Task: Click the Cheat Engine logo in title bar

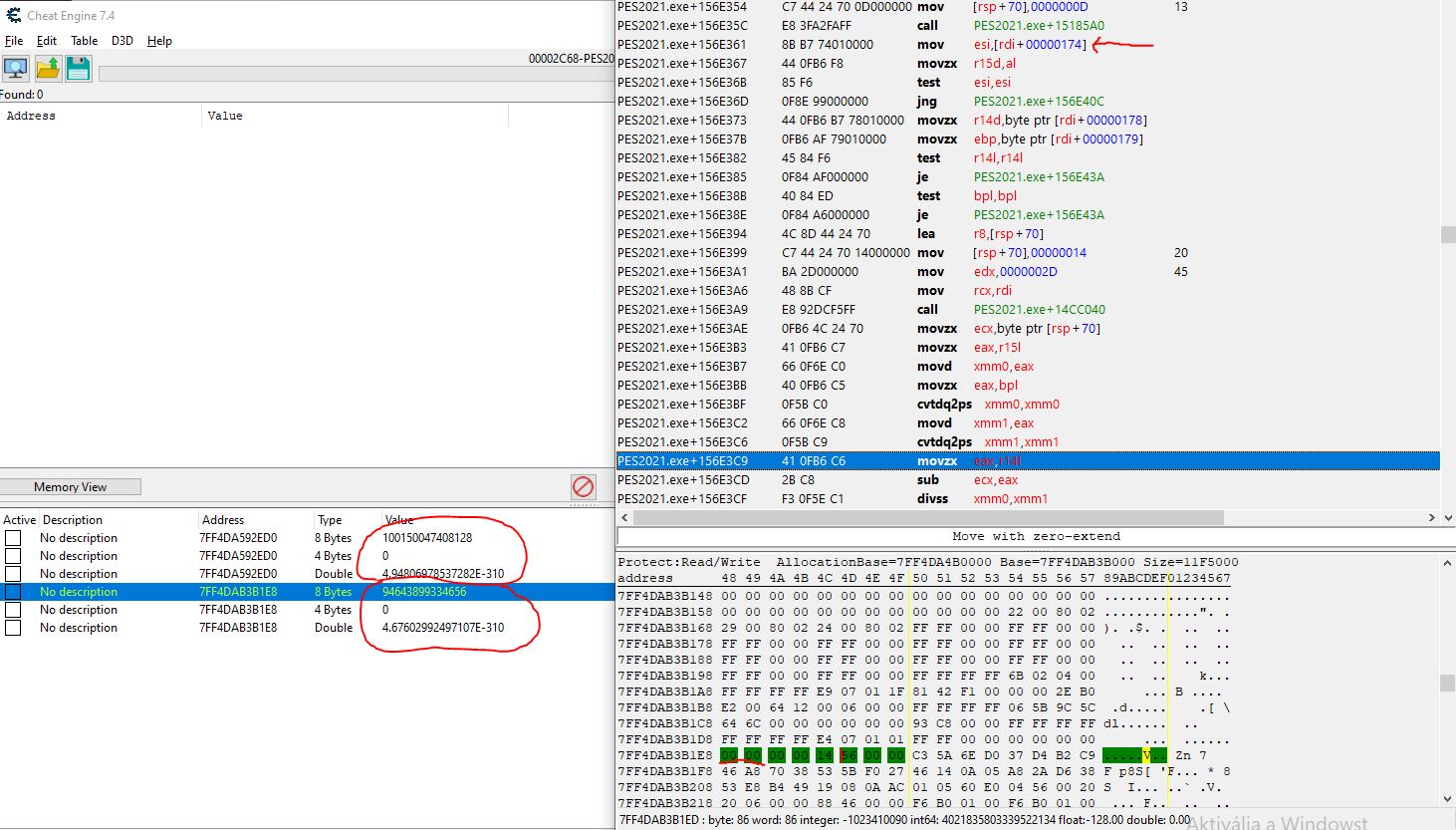Action: 13,15
